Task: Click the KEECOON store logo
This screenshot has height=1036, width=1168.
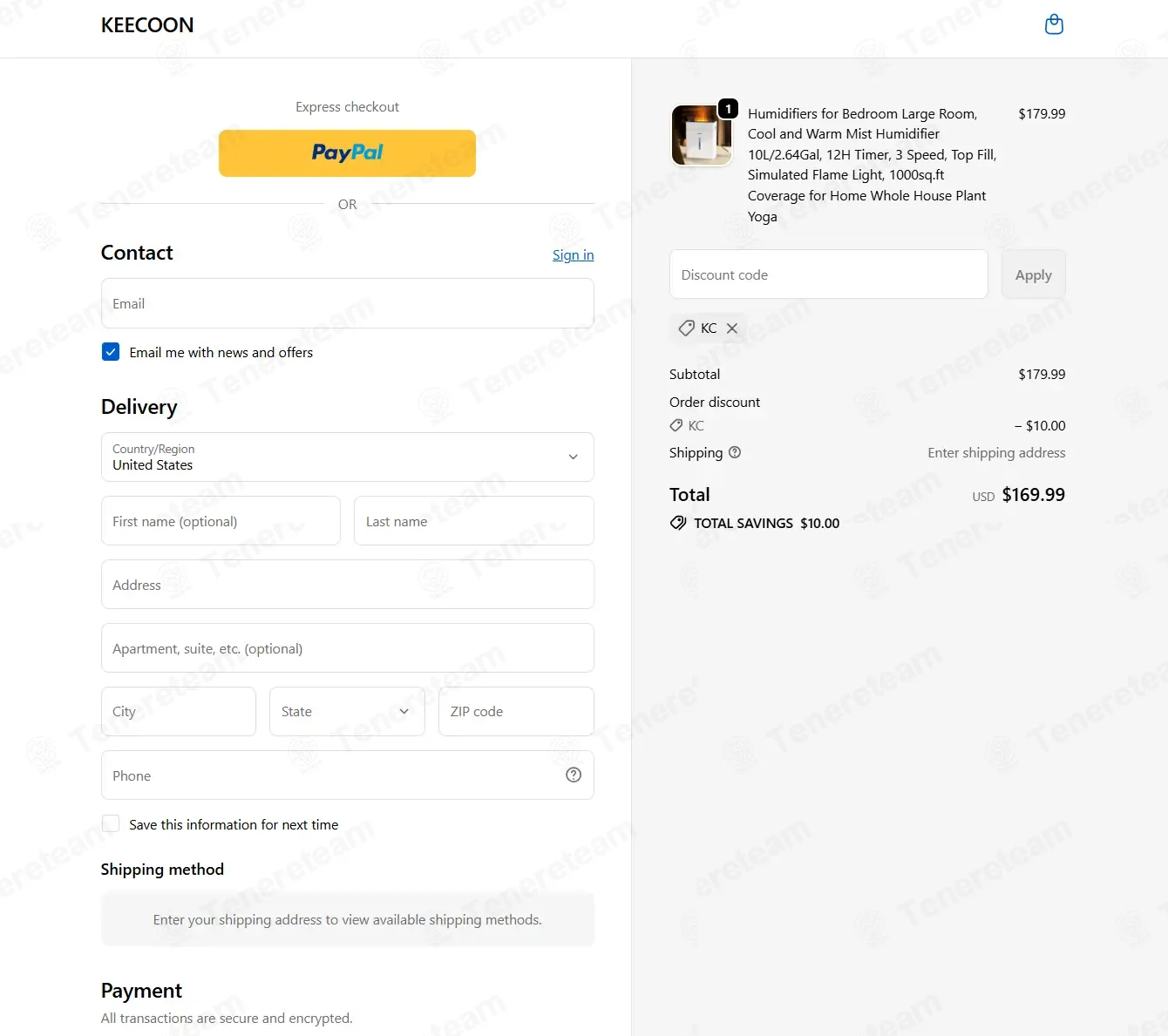Action: coord(147,25)
